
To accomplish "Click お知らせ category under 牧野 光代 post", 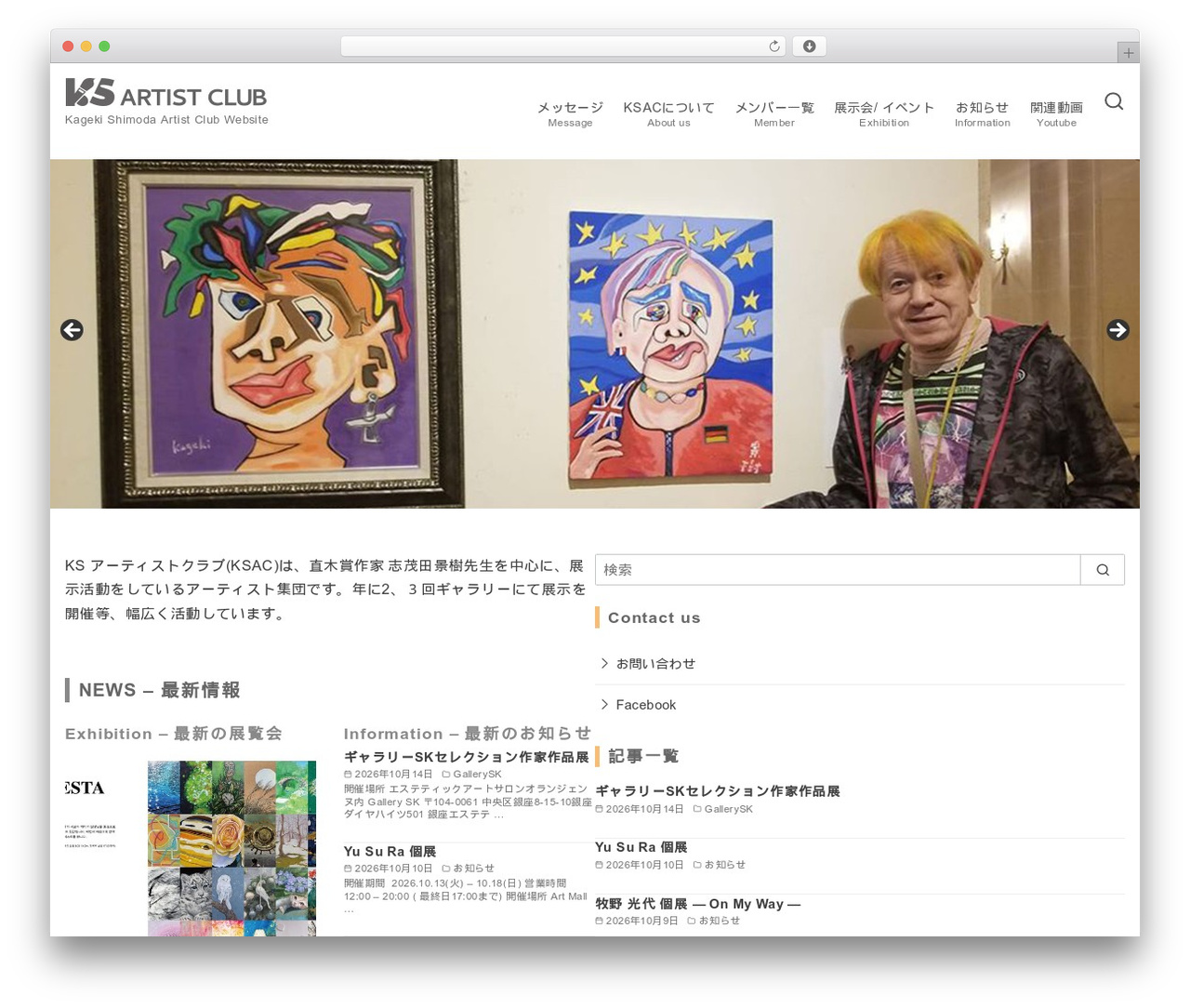I will click(719, 921).
